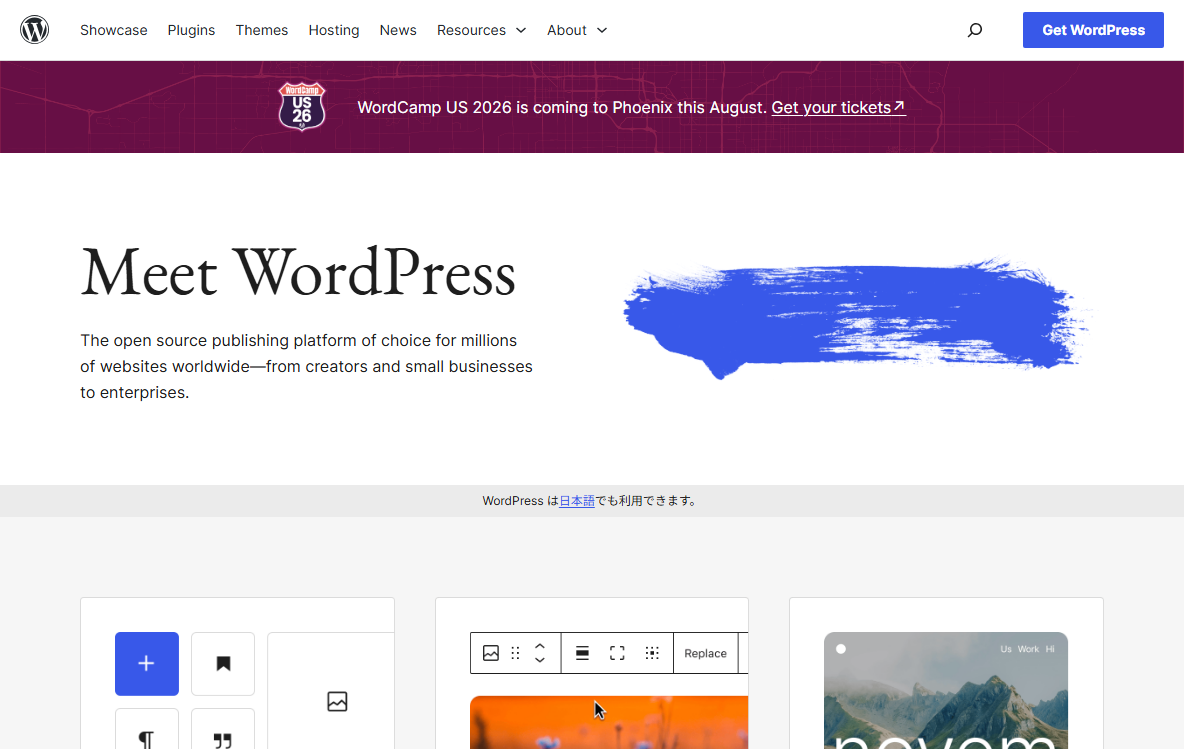Image resolution: width=1184 pixels, height=749 pixels.
Task: Follow the Get your tickets link
Action: point(838,107)
